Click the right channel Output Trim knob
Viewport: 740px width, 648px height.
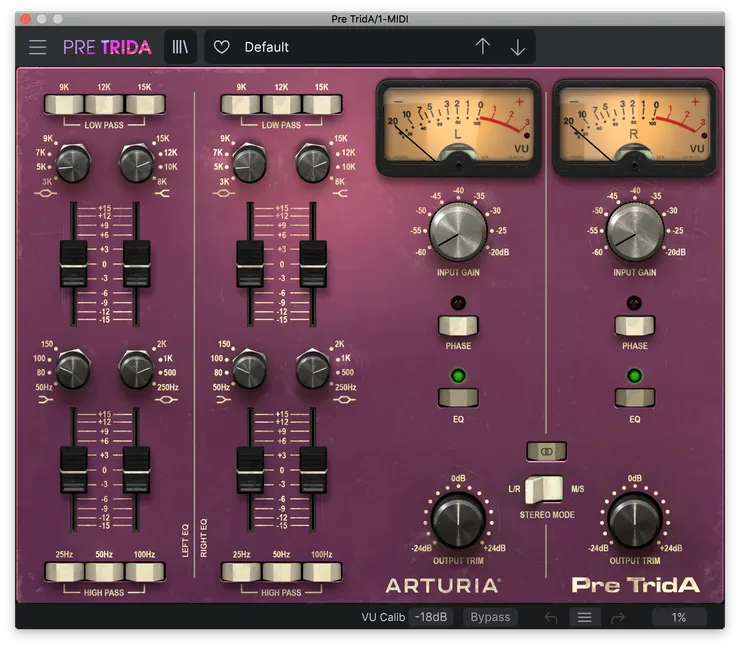pos(634,520)
